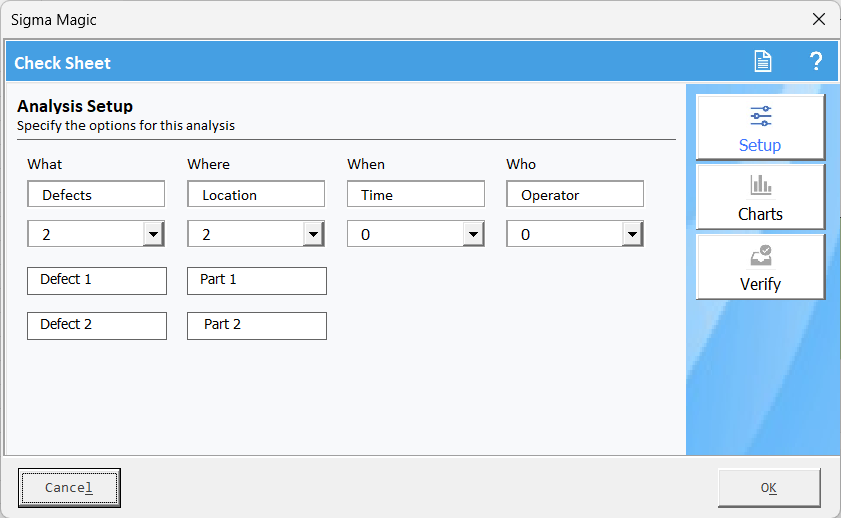Confirm with the OK button

[768, 488]
